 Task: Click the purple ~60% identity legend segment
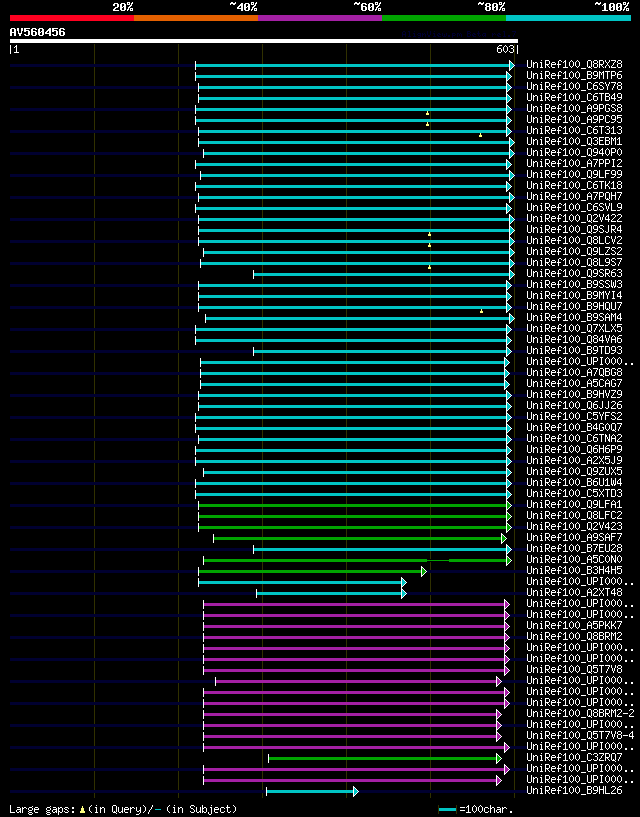(320, 18)
